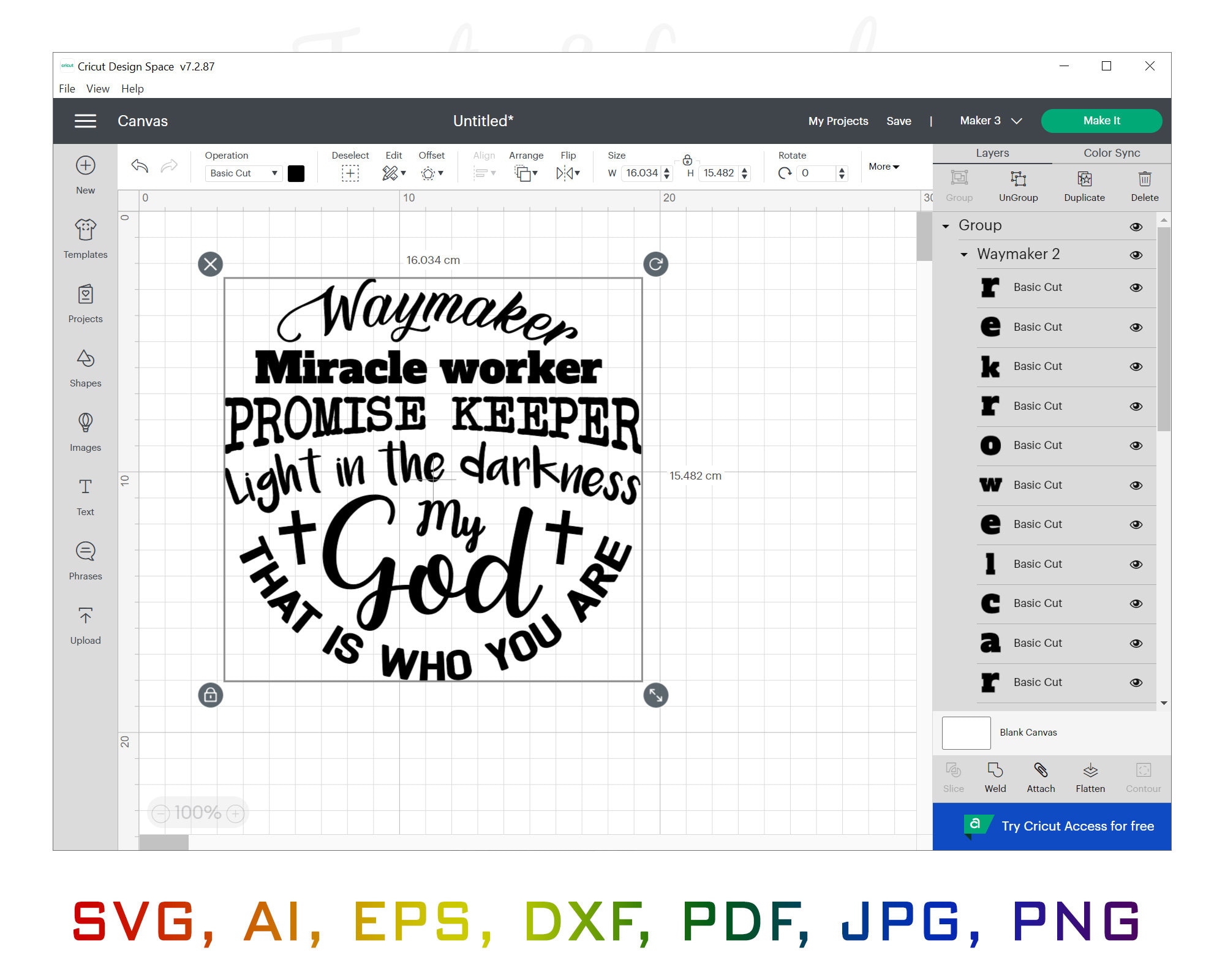
Task: Open the black fill color swatch
Action: click(297, 173)
